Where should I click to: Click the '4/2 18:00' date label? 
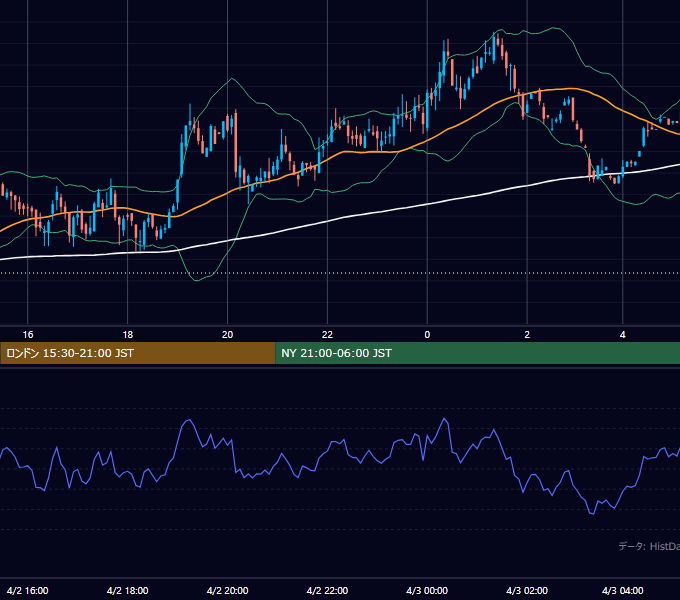[128, 590]
